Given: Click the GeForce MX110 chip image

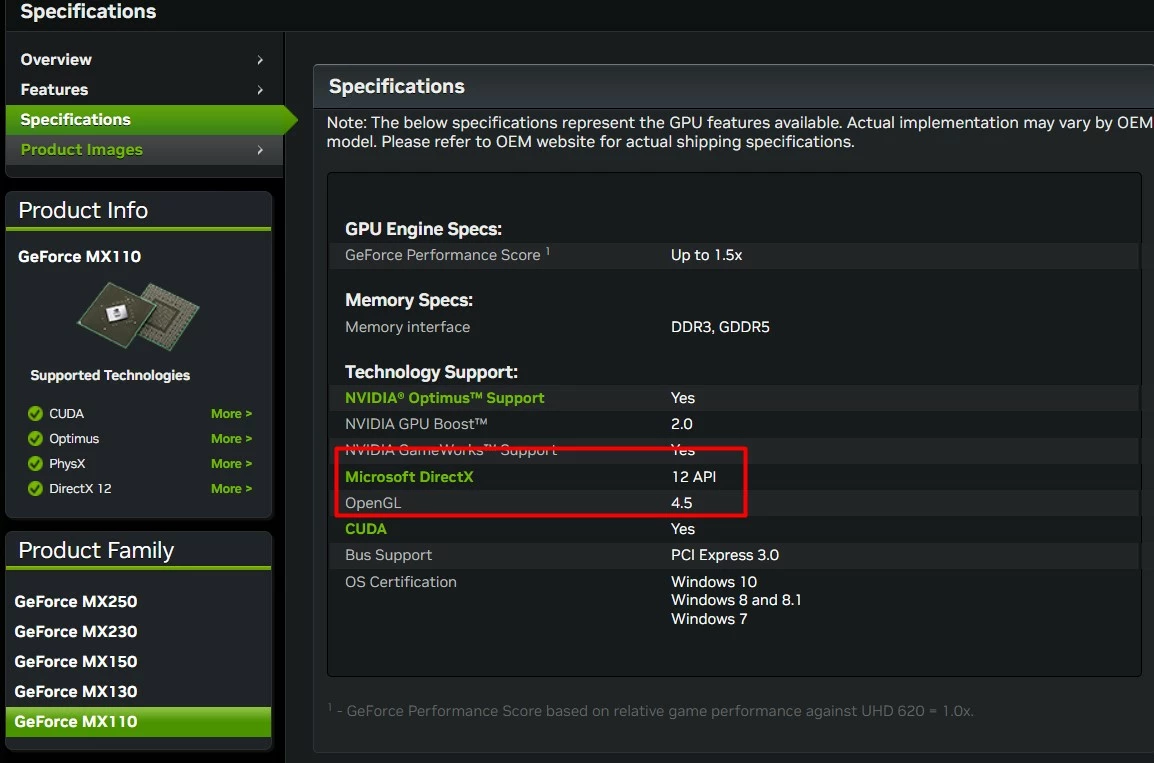Looking at the screenshot, I should coord(138,316).
